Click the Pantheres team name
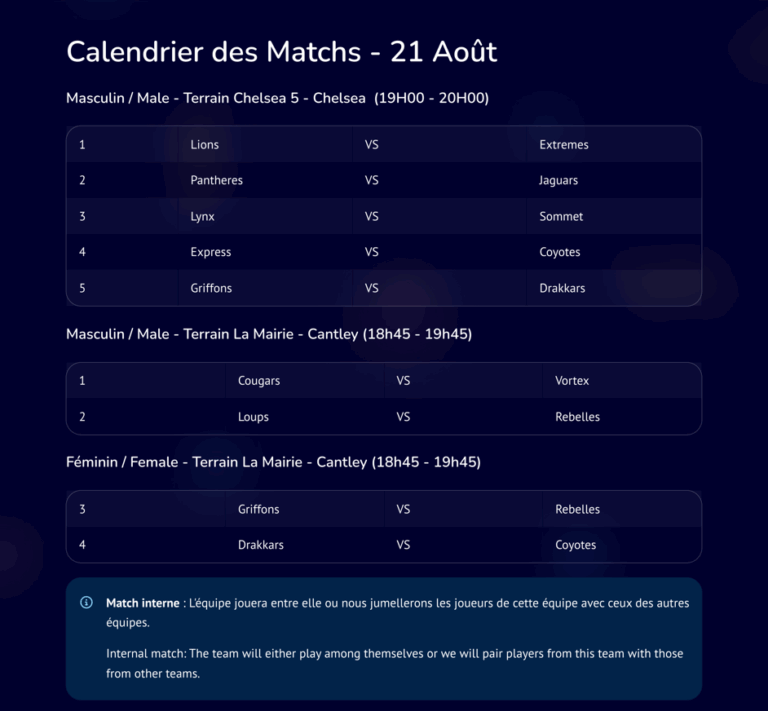The width and height of the screenshot is (768, 711). [216, 180]
